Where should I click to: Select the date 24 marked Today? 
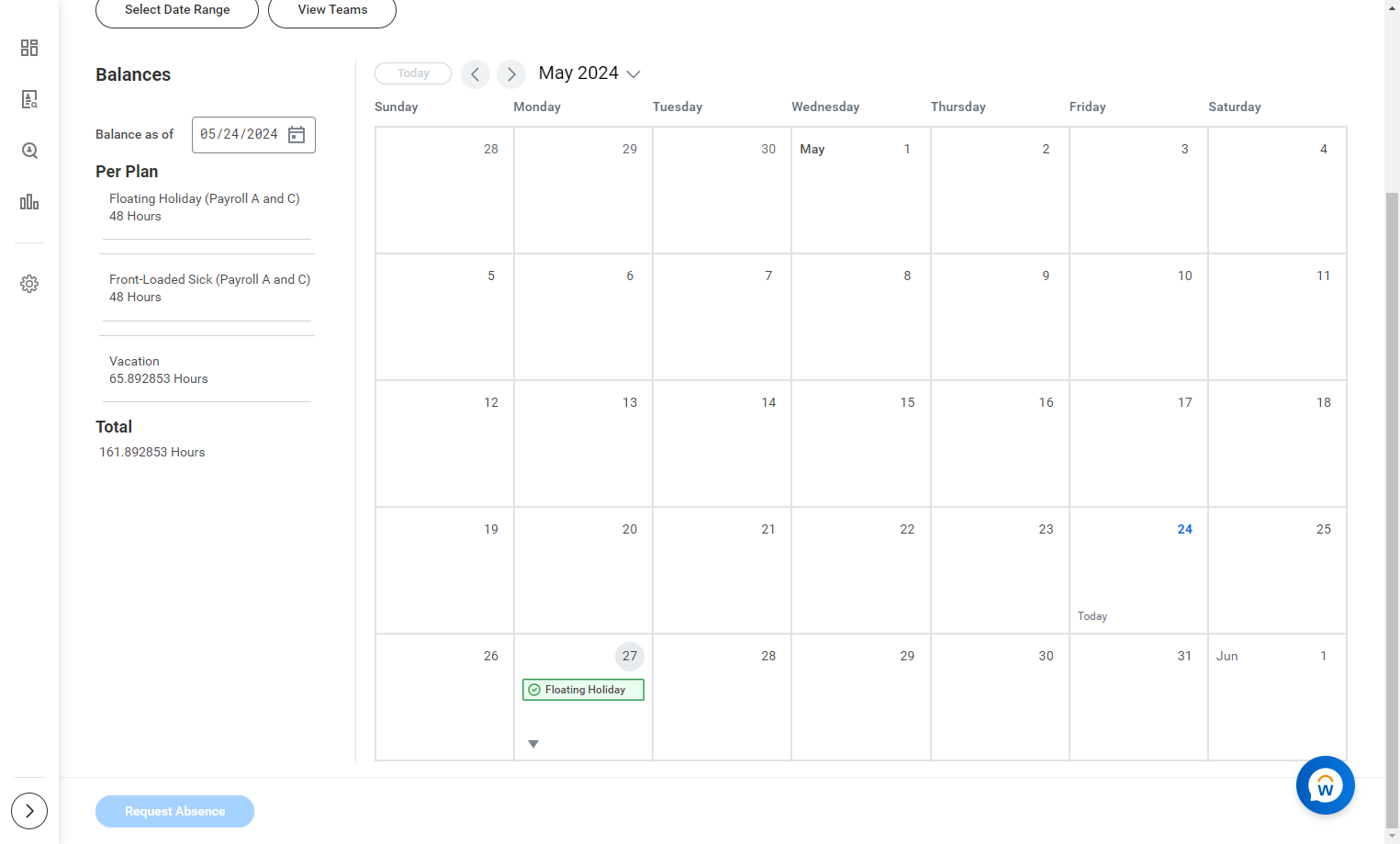(x=1138, y=570)
